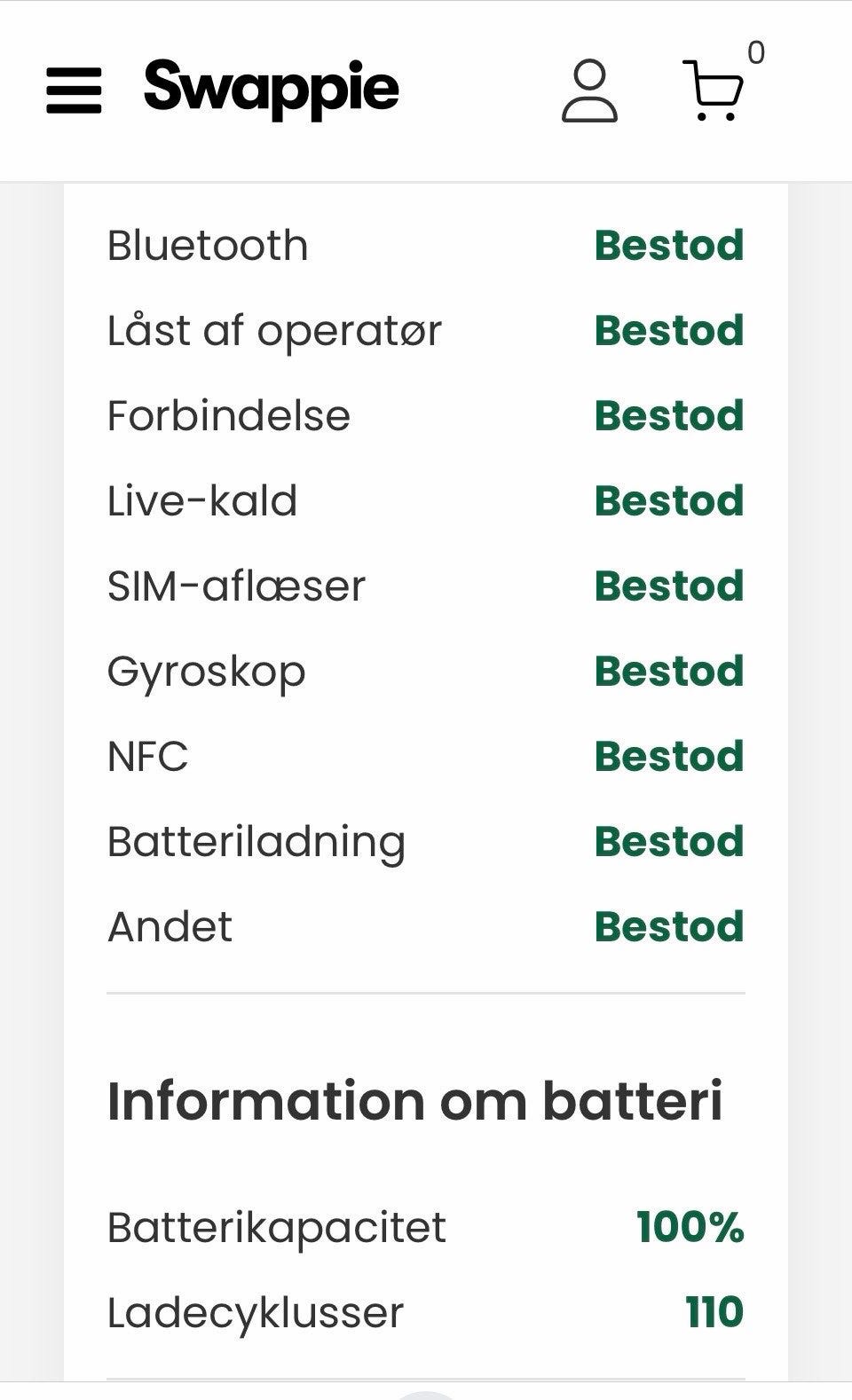Click Bestod status beside Andet
This screenshot has height=1400, width=852.
click(669, 927)
